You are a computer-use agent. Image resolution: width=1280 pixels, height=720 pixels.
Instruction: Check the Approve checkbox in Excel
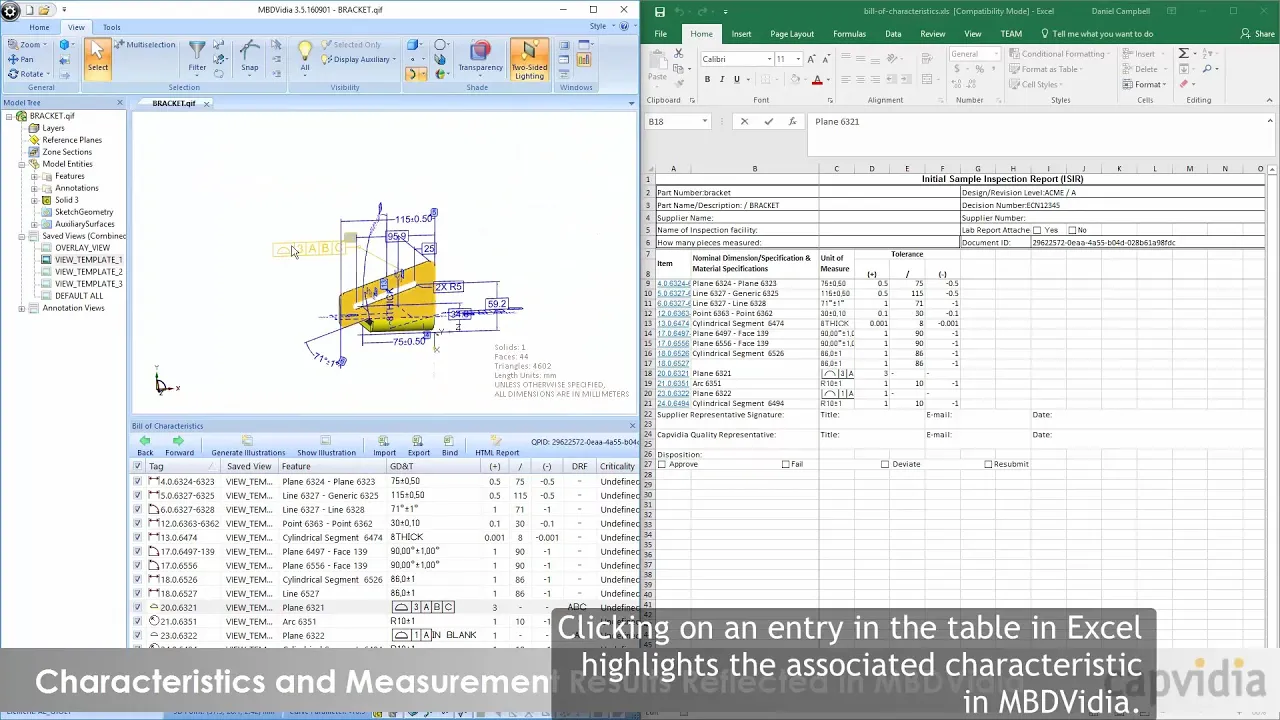pyautogui.click(x=662, y=464)
